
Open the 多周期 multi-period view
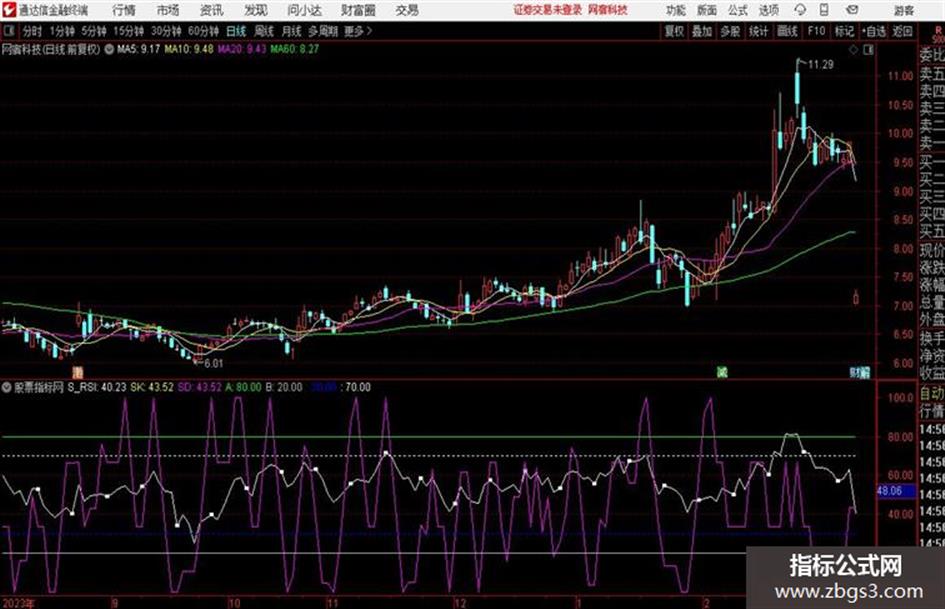click(x=323, y=31)
